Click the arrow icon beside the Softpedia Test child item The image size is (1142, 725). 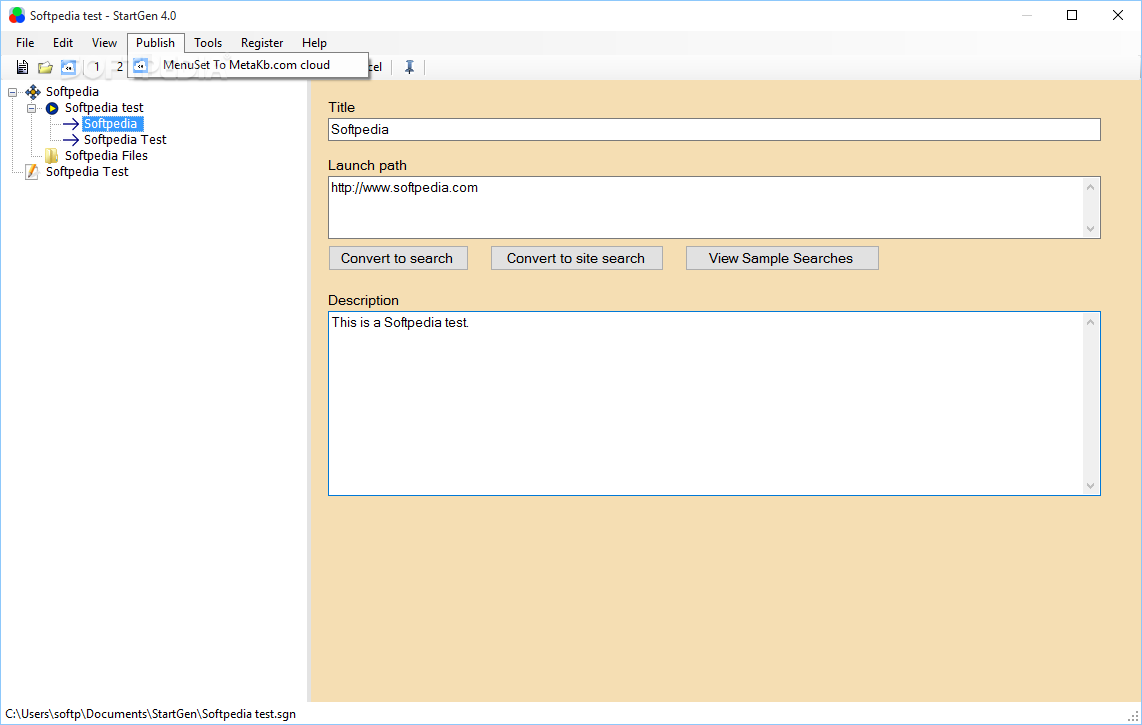tap(71, 140)
